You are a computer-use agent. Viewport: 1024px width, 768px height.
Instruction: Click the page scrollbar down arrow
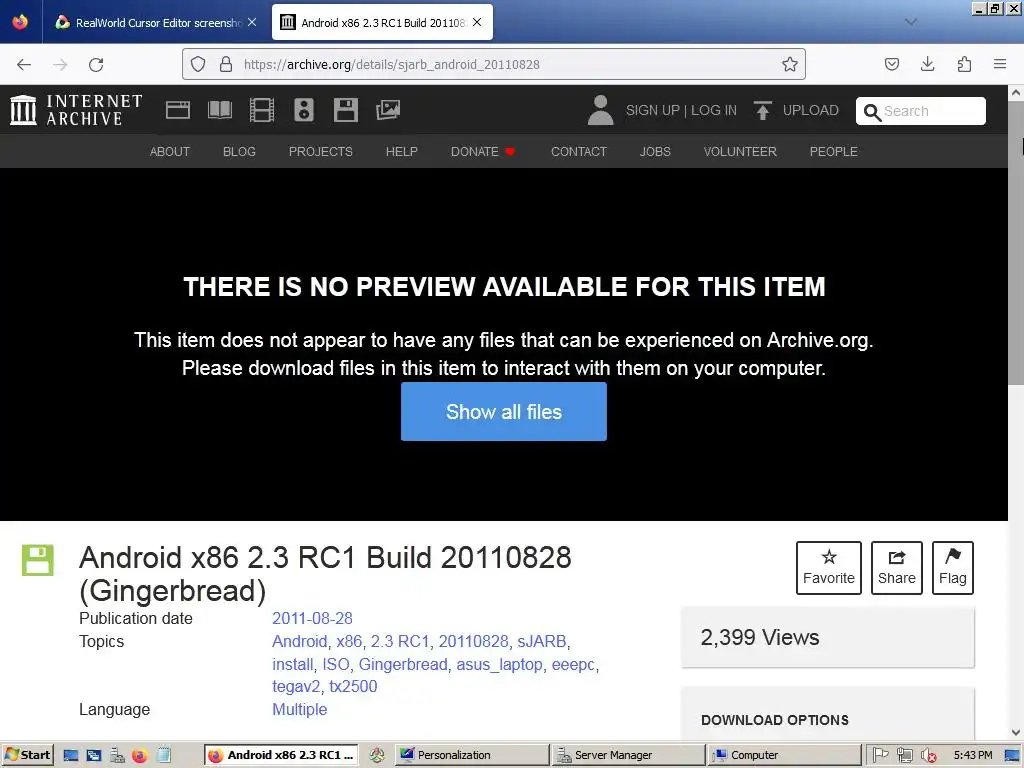tap(1016, 733)
